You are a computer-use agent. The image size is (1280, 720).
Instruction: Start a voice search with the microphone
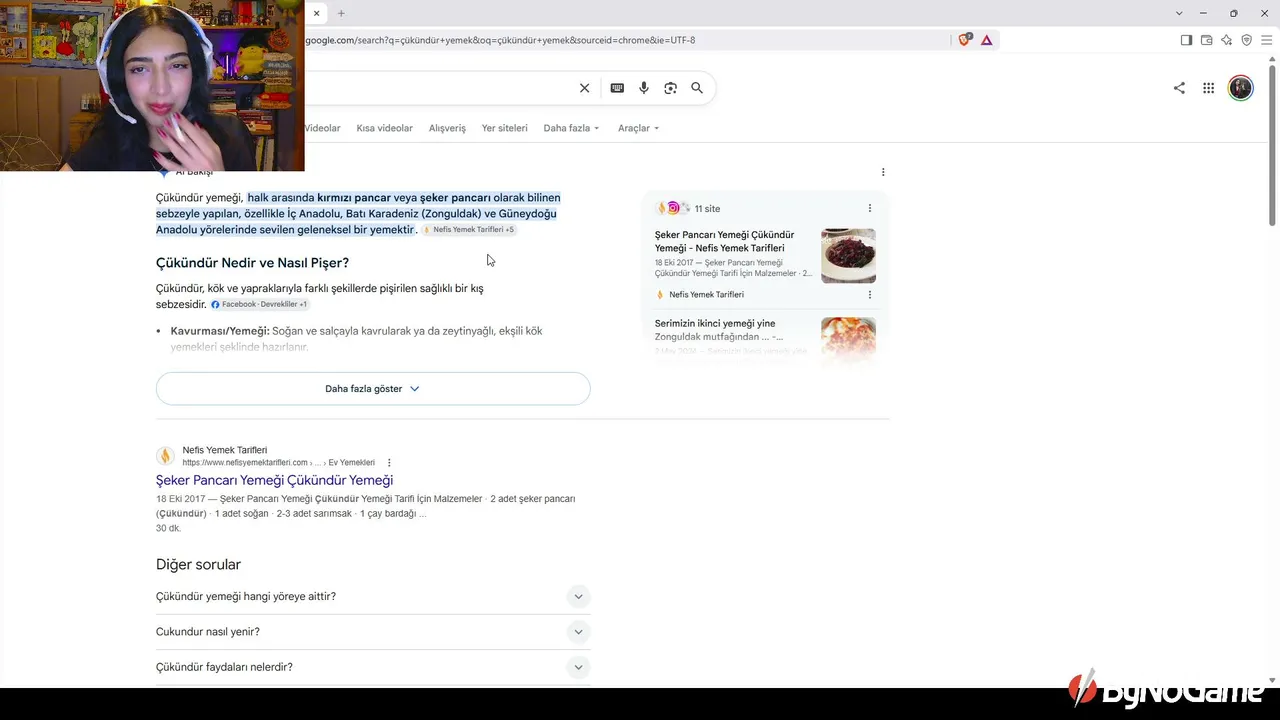[x=644, y=88]
